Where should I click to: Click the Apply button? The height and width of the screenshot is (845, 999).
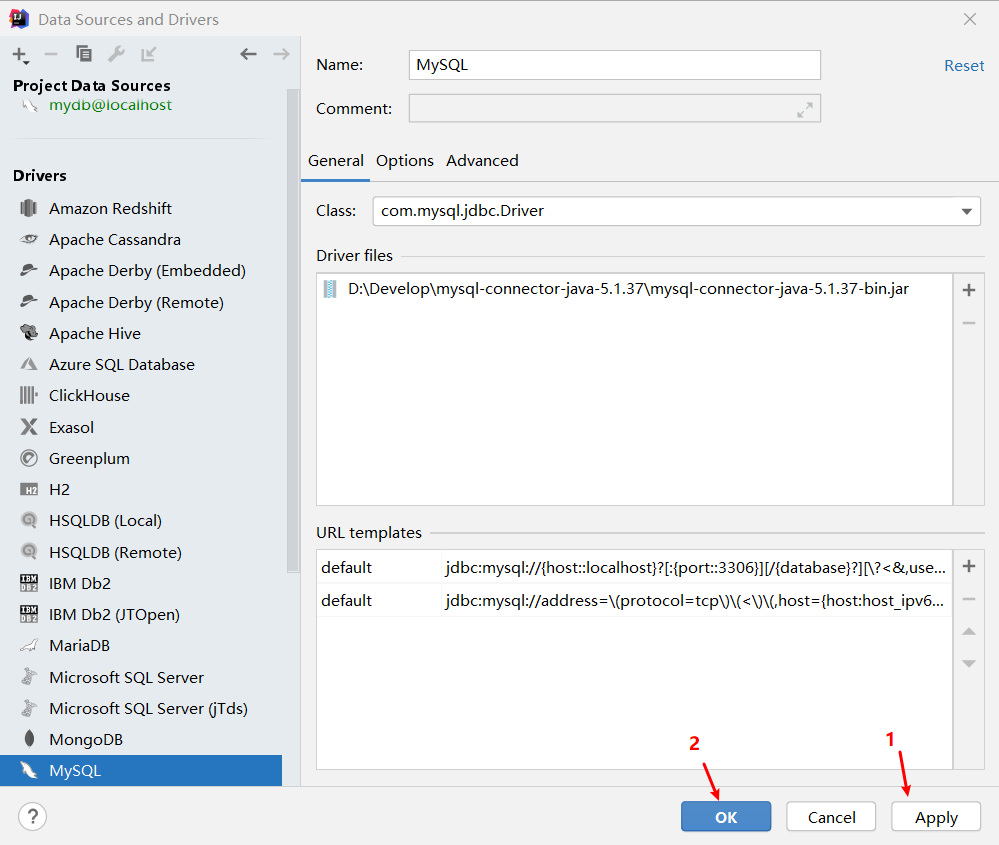[x=936, y=816]
